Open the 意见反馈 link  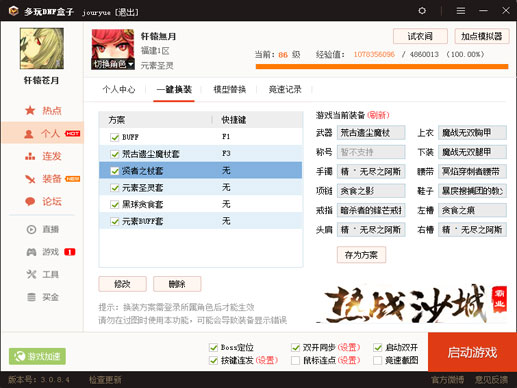[x=491, y=380]
